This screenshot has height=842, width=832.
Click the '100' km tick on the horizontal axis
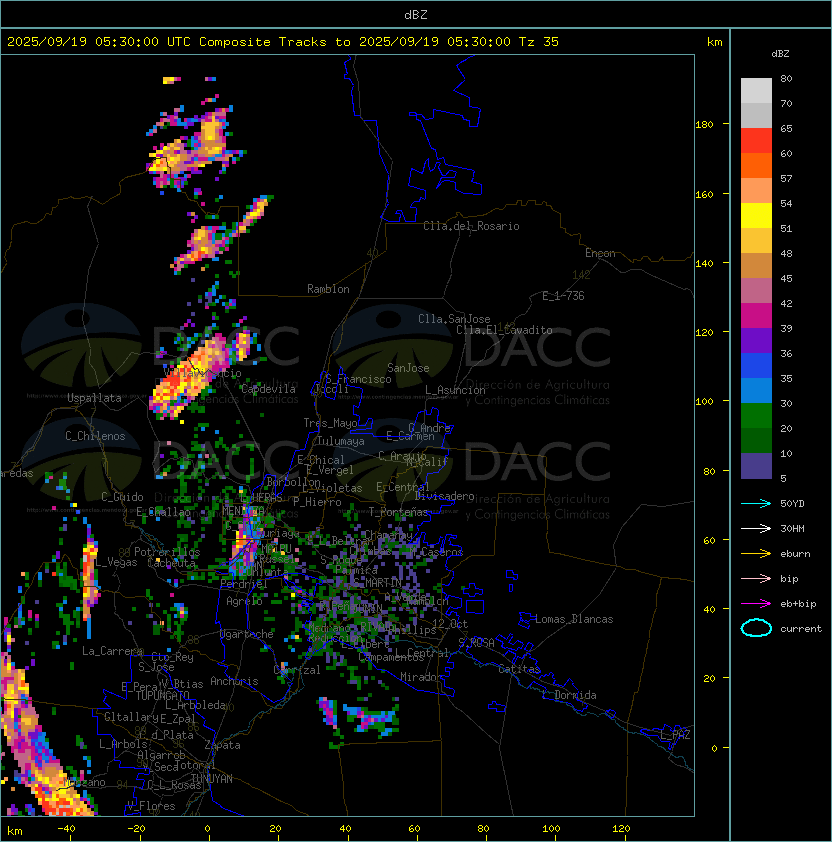click(551, 829)
